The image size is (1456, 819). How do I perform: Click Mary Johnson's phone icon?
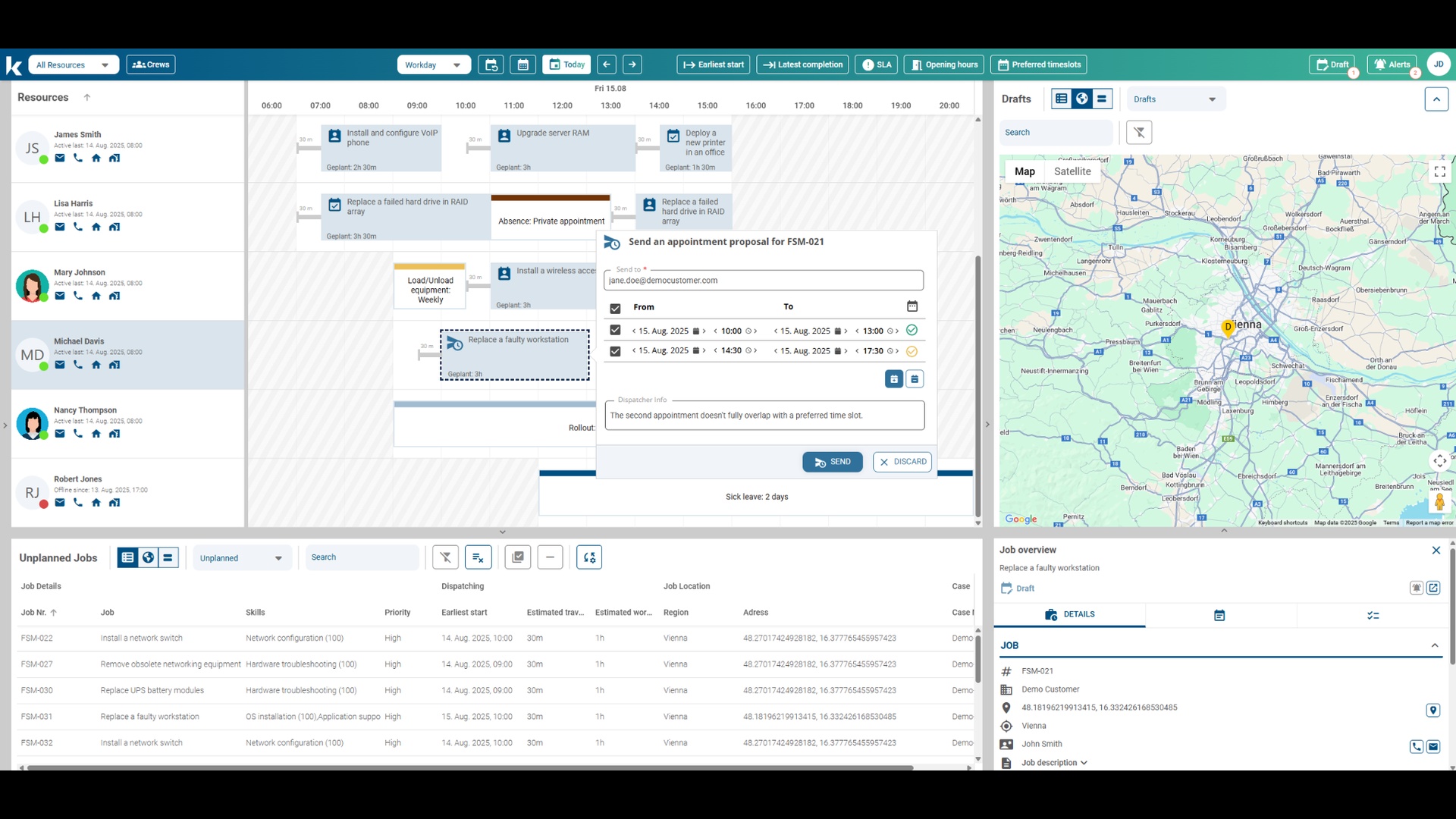point(78,296)
